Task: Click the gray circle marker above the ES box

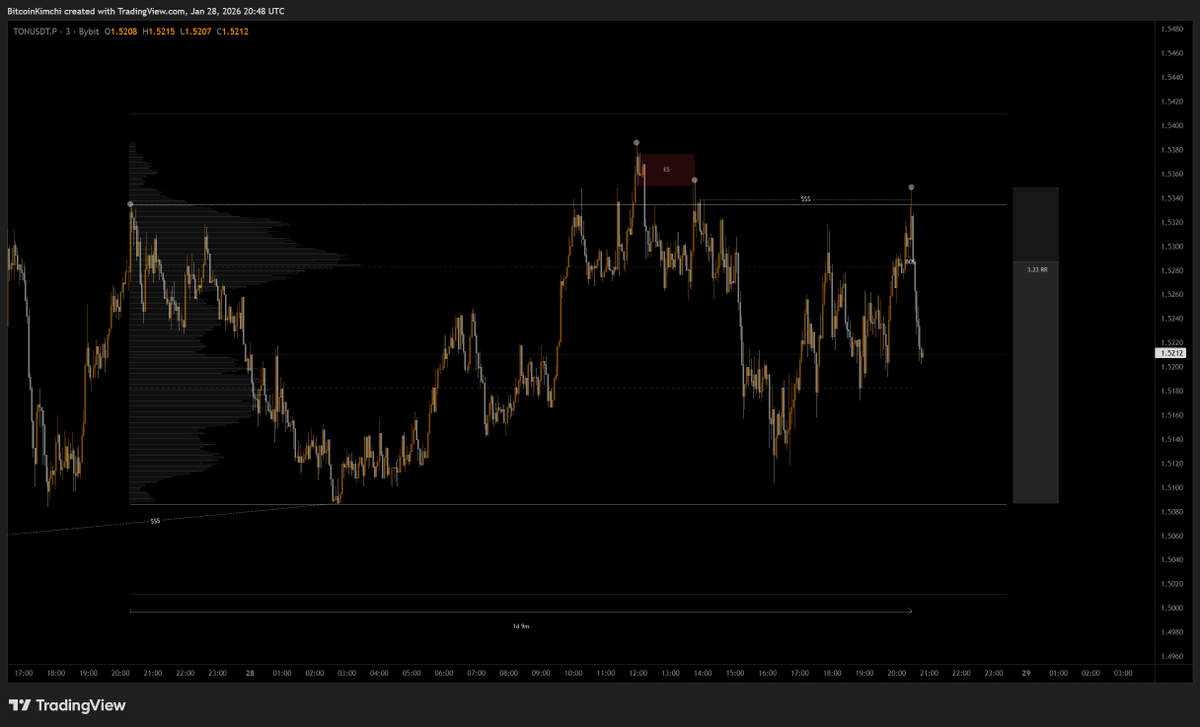Action: [636, 143]
